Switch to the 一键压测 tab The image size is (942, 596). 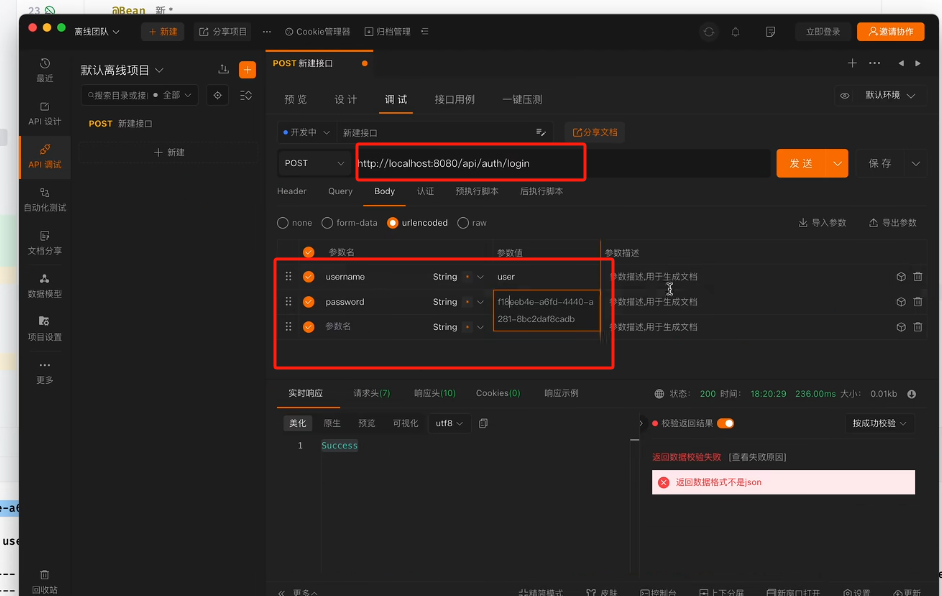point(522,100)
